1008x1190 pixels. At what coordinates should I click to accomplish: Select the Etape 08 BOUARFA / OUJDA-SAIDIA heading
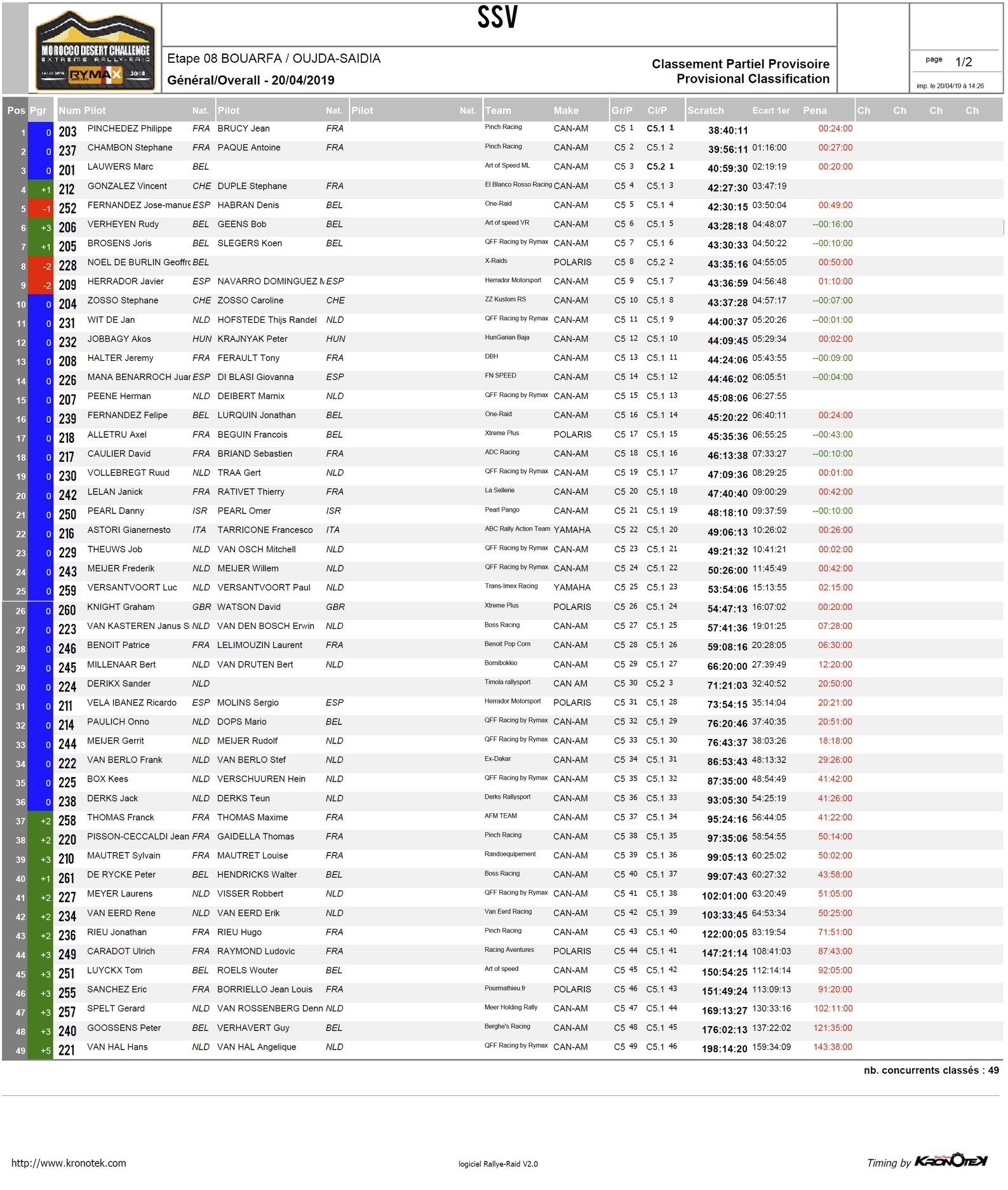(x=274, y=58)
